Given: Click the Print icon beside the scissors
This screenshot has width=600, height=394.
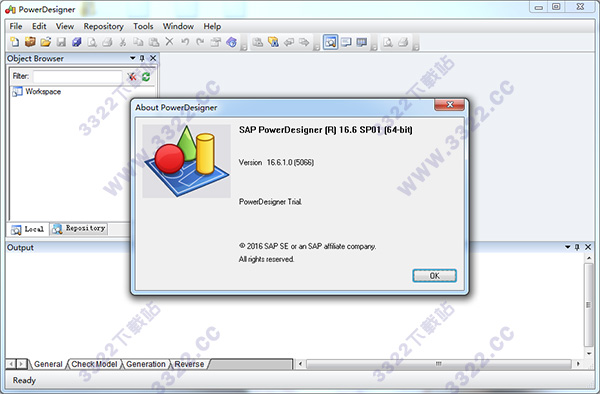Looking at the screenshot, I should pos(108,42).
